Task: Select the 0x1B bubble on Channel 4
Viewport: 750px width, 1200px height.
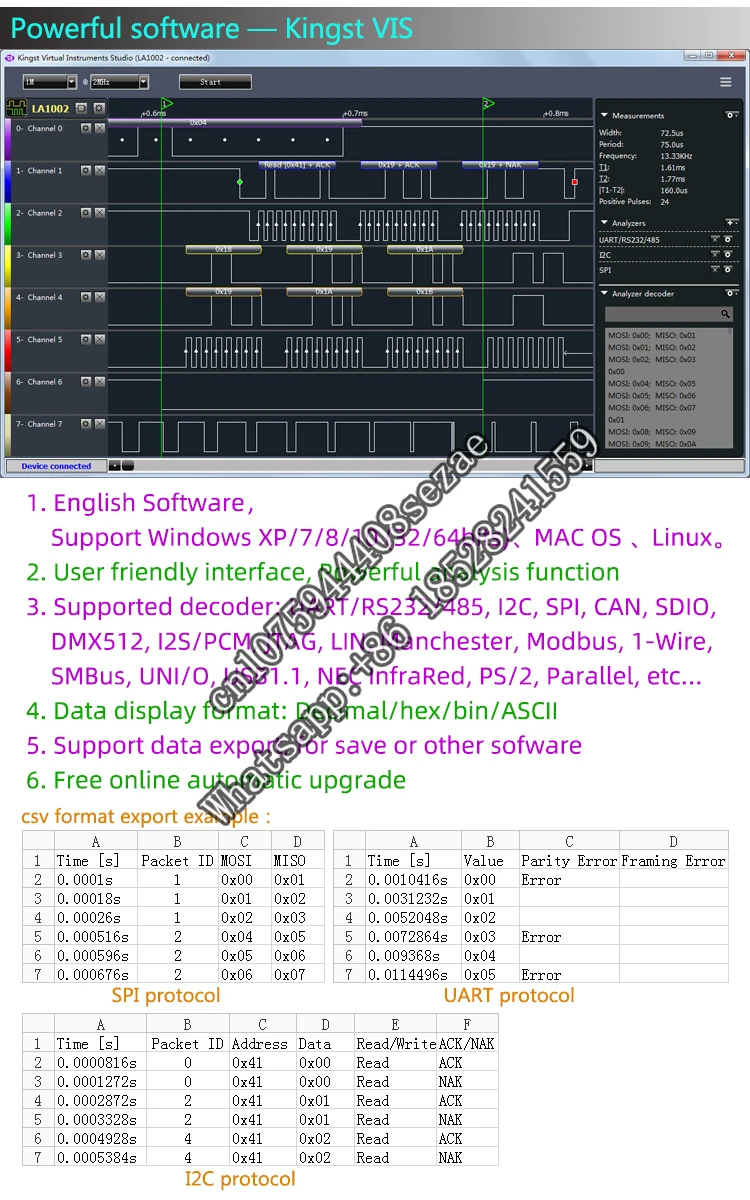Action: tap(425, 291)
